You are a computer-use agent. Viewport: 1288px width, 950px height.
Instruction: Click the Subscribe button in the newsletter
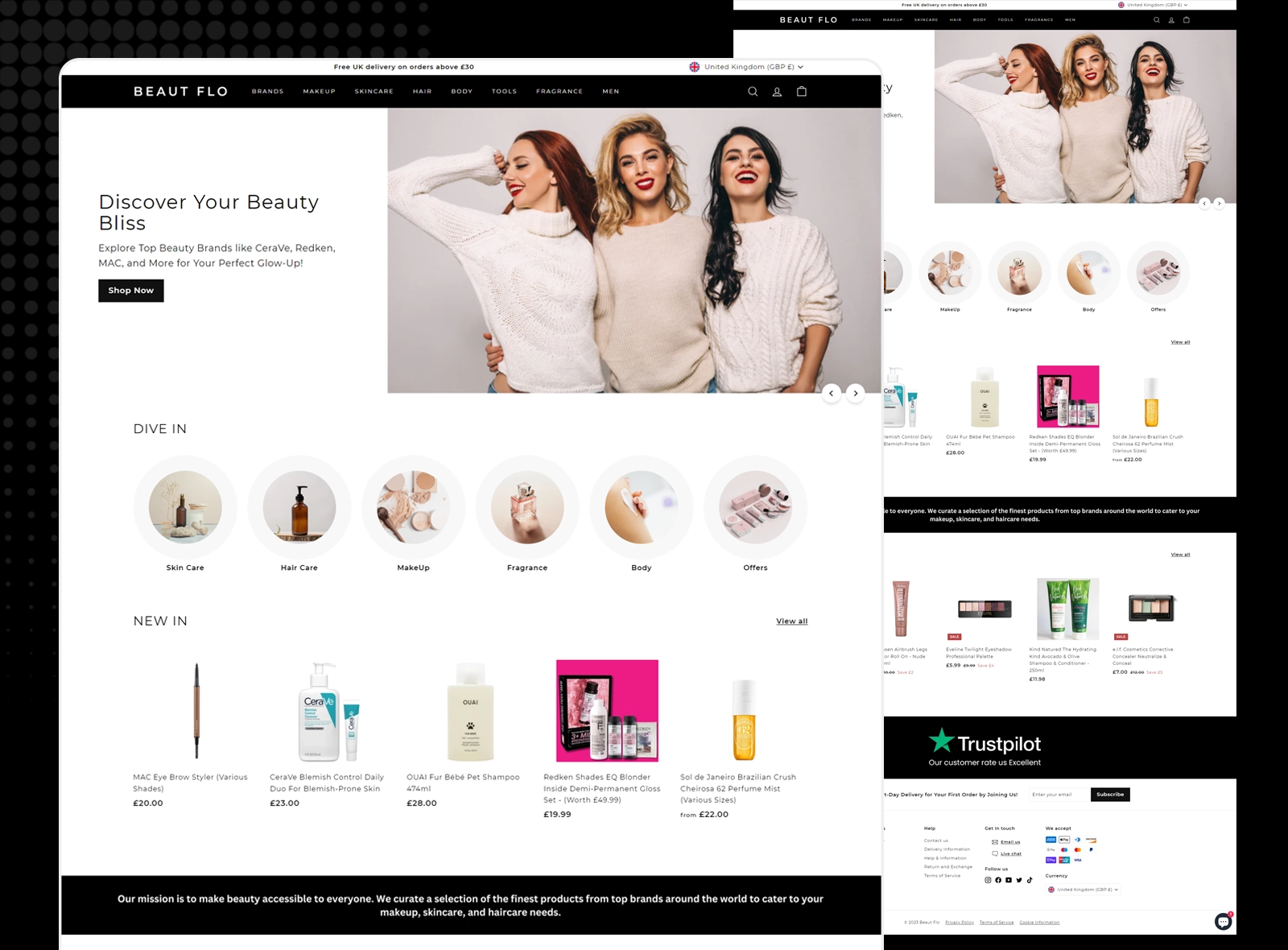tap(1110, 795)
